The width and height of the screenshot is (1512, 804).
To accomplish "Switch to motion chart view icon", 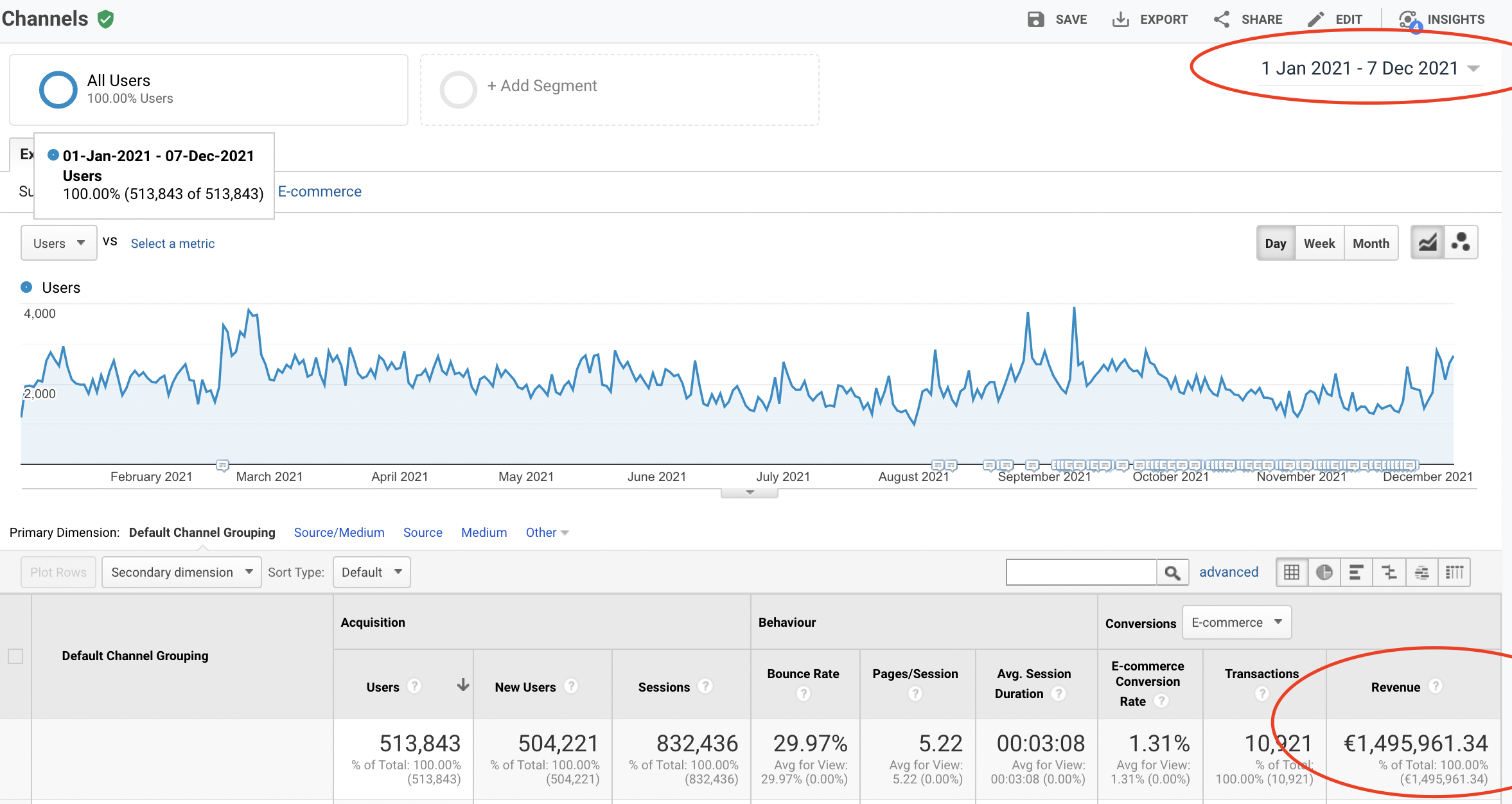I will (1461, 243).
